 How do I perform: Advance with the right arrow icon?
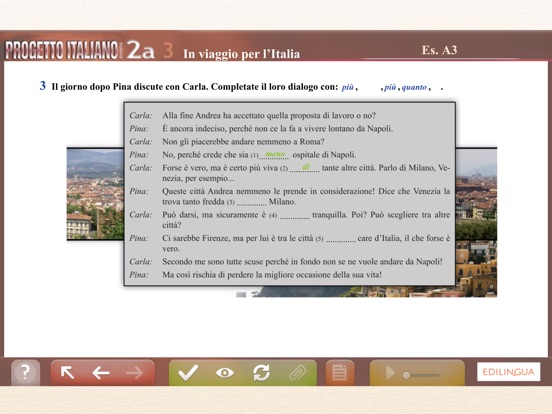coord(134,372)
